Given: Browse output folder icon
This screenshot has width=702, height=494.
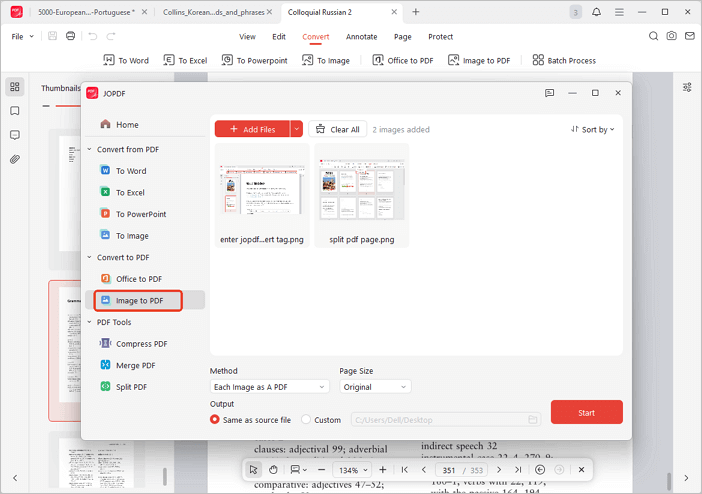Looking at the screenshot, I should click(532, 420).
